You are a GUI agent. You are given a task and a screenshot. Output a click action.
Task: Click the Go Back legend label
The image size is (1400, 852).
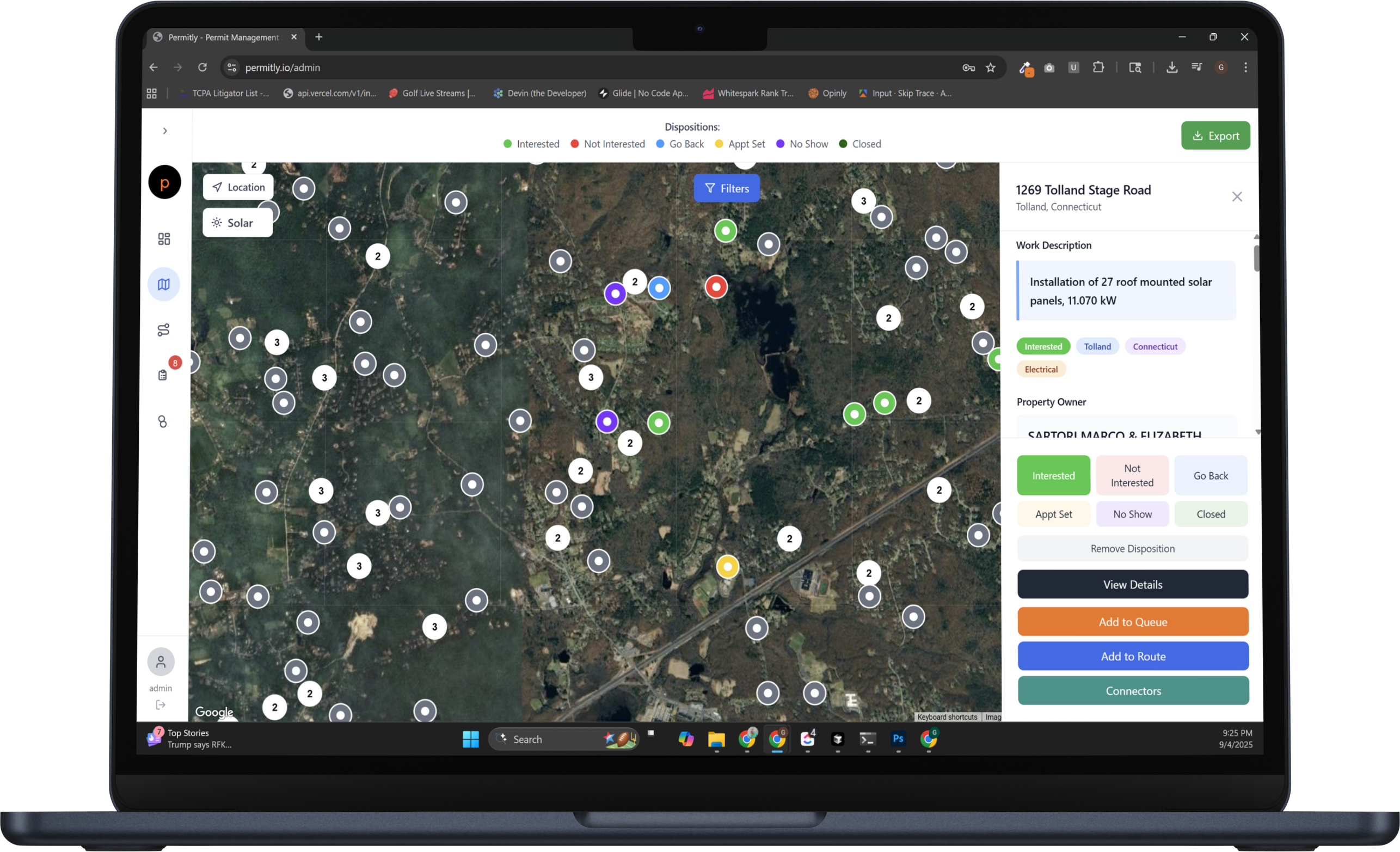click(686, 144)
